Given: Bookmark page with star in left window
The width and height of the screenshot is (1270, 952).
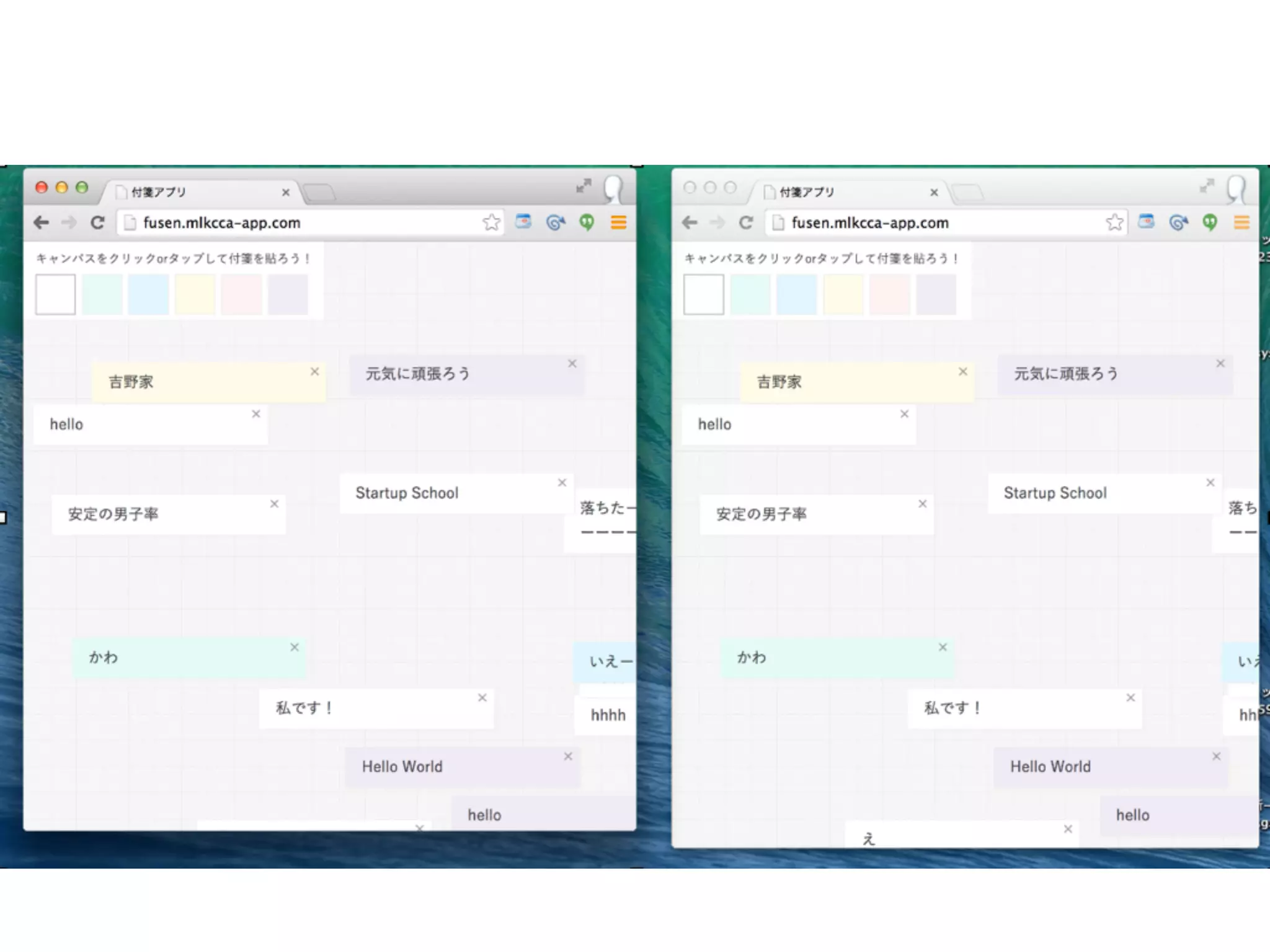Looking at the screenshot, I should point(491,223).
